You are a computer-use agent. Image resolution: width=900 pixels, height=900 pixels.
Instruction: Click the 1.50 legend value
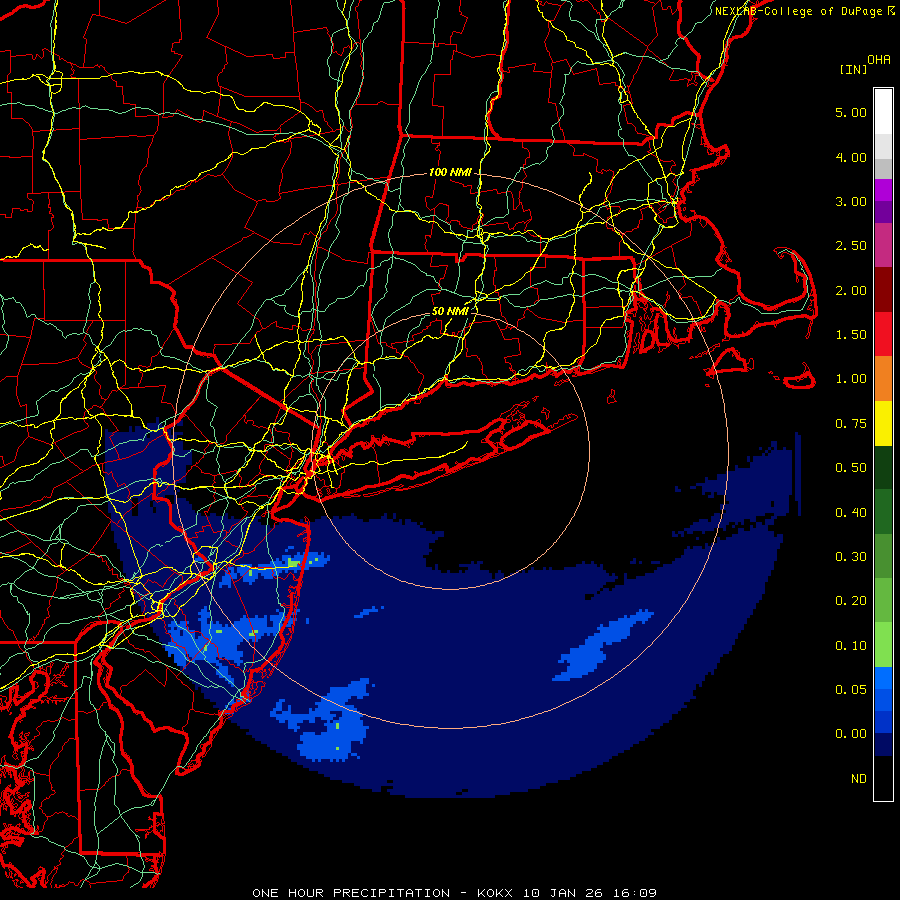tap(851, 335)
